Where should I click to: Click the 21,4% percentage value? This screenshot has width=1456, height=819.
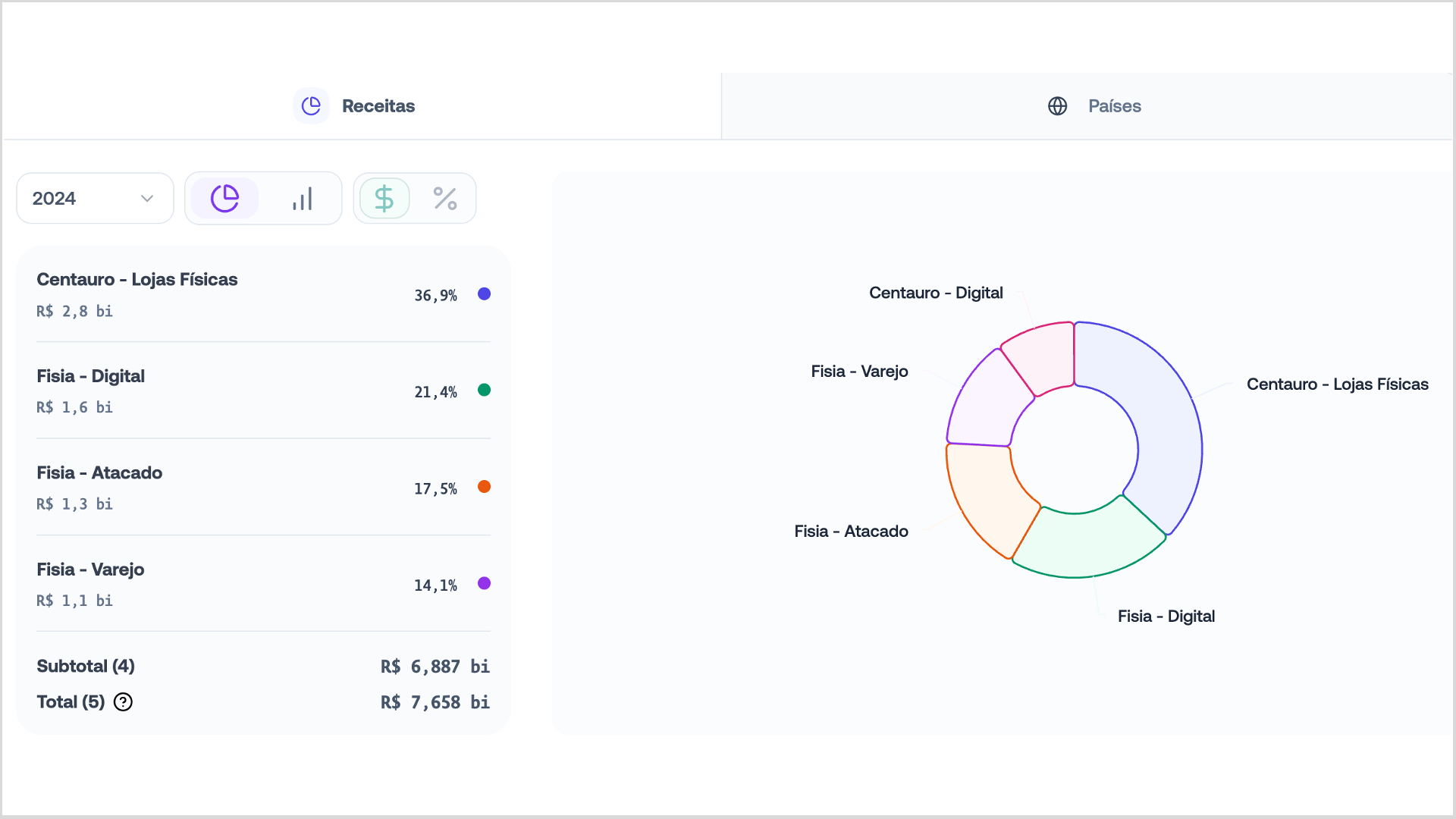tap(435, 392)
